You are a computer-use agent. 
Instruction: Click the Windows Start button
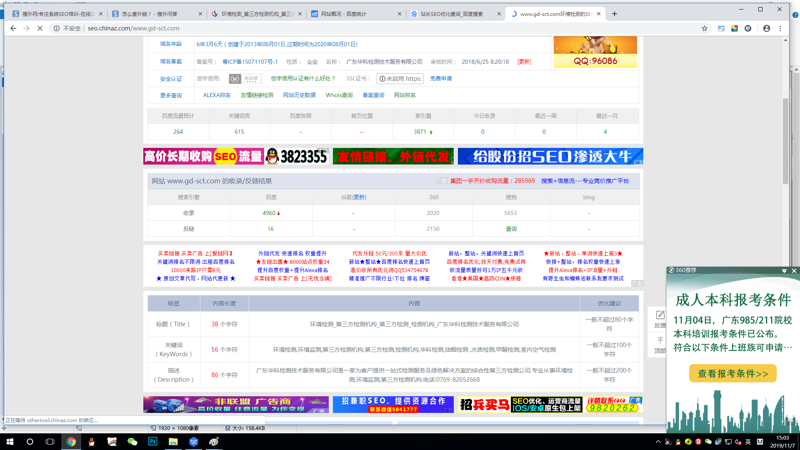point(10,441)
